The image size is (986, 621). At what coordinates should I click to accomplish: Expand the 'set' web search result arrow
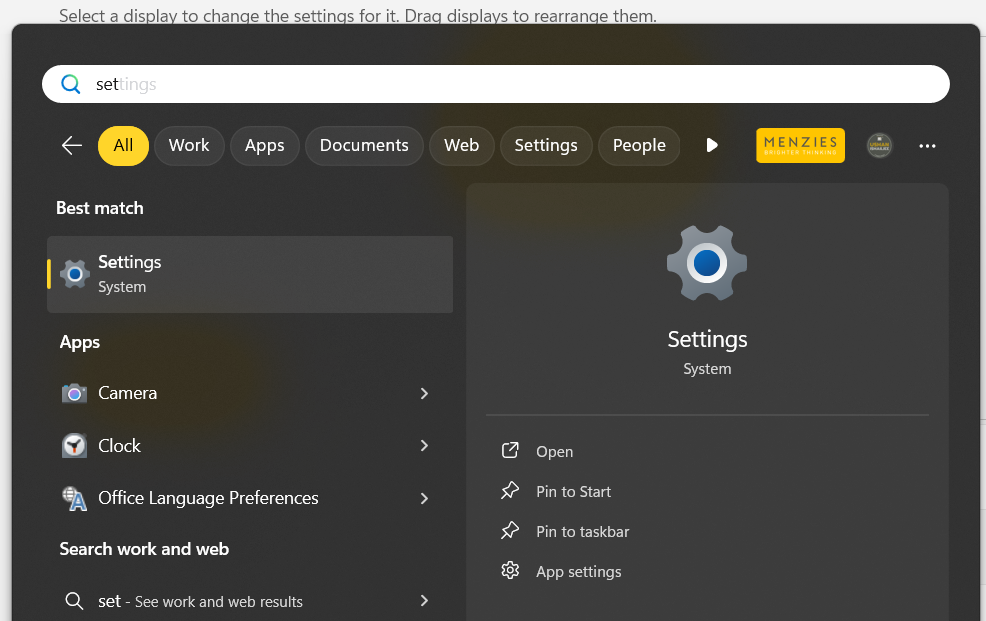[424, 601]
